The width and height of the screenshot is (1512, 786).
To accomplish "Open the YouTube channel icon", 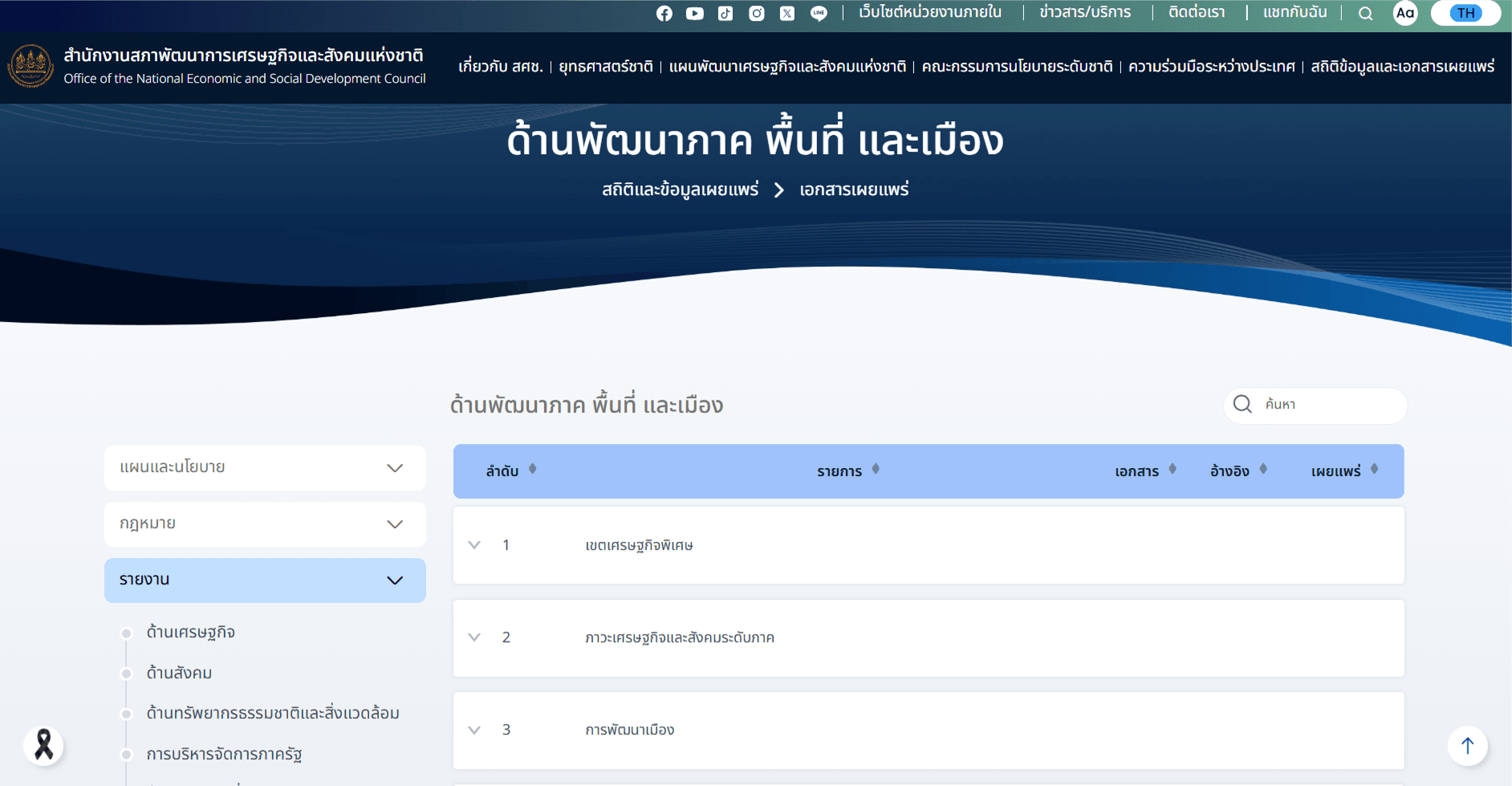I will (x=694, y=14).
